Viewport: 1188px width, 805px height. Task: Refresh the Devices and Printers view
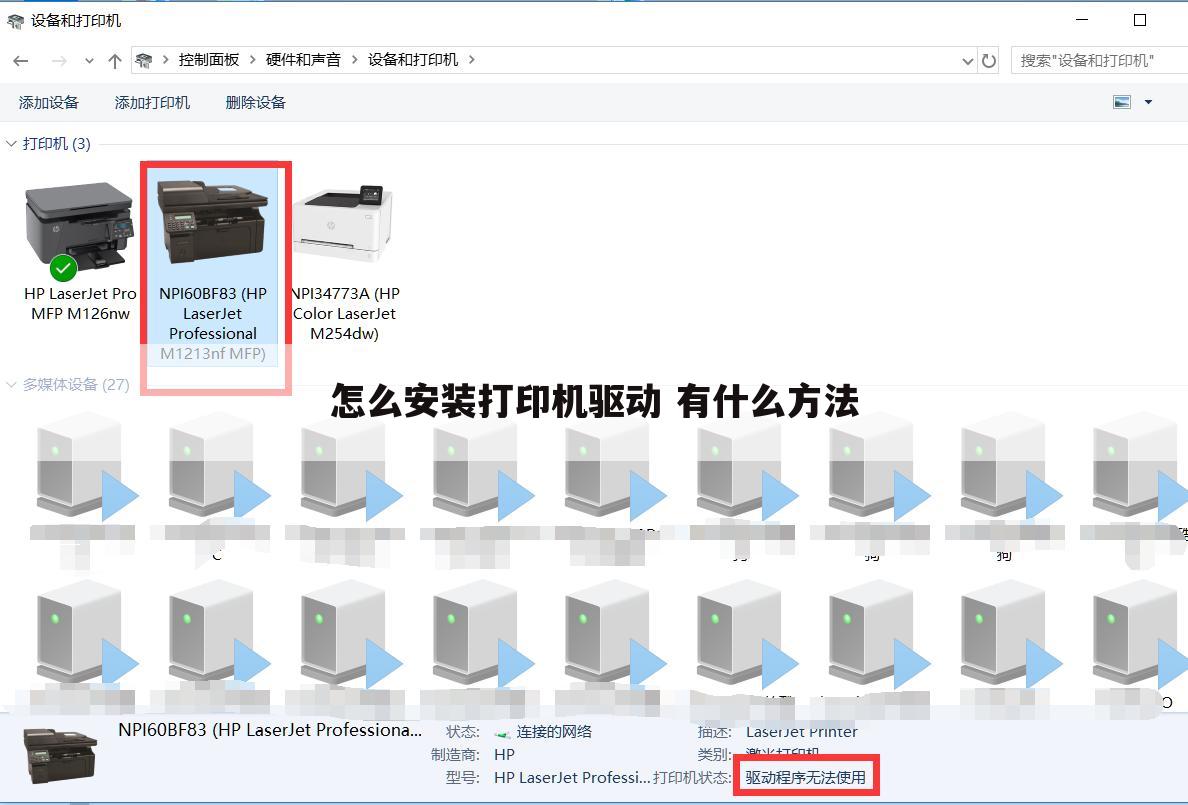(x=989, y=60)
